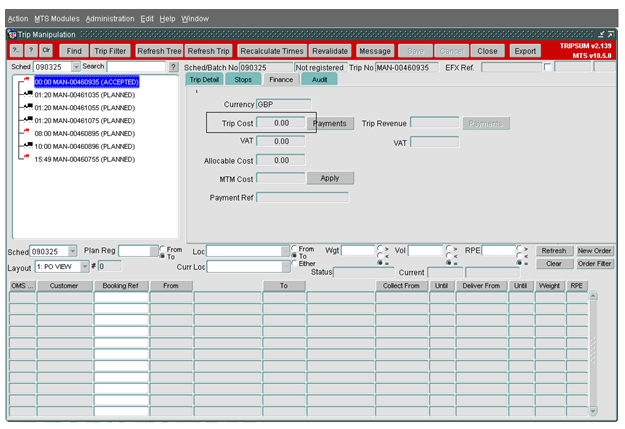Click the Order Filter button

(x=594, y=264)
